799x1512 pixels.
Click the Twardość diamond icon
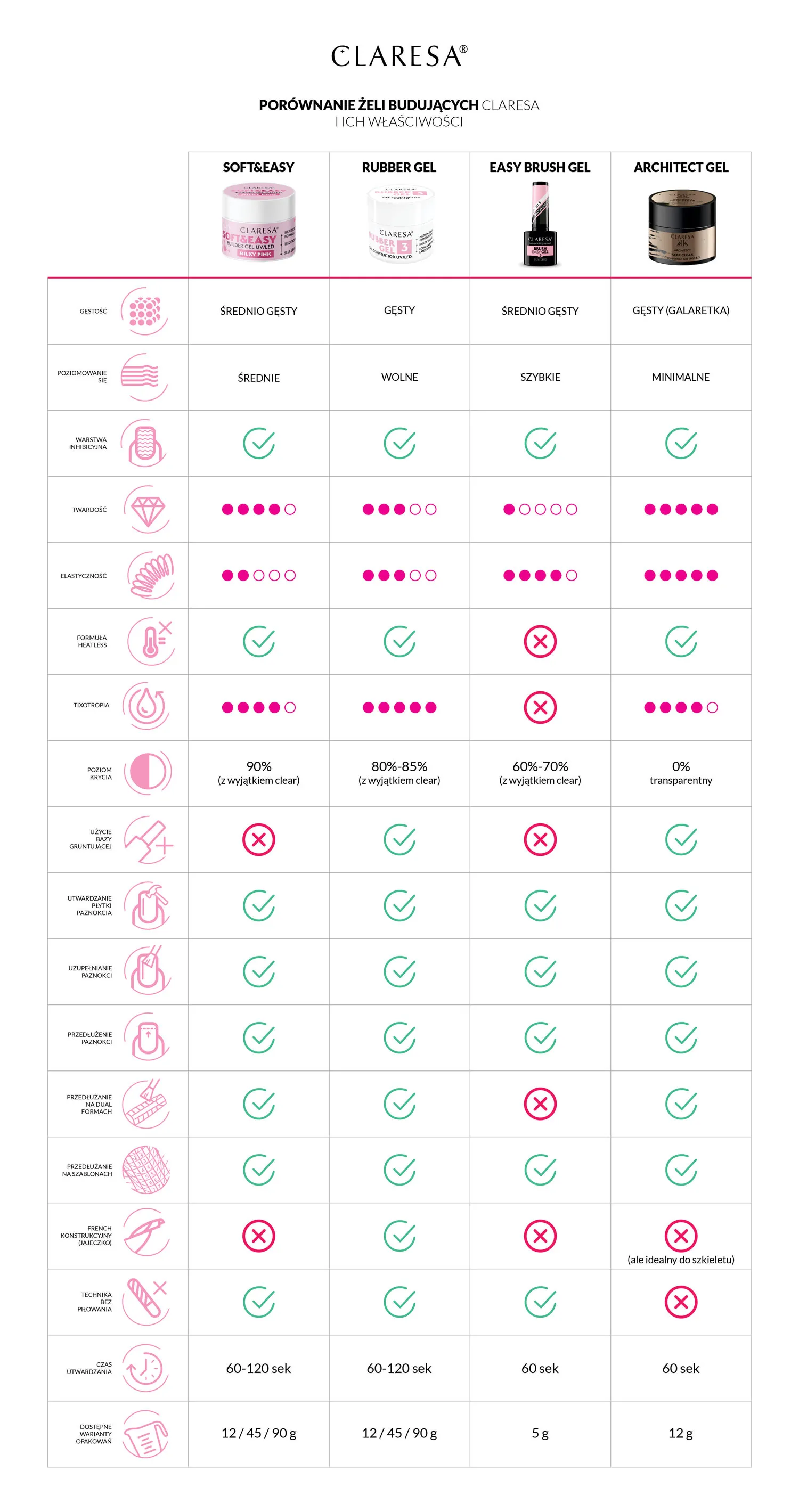pos(148,510)
